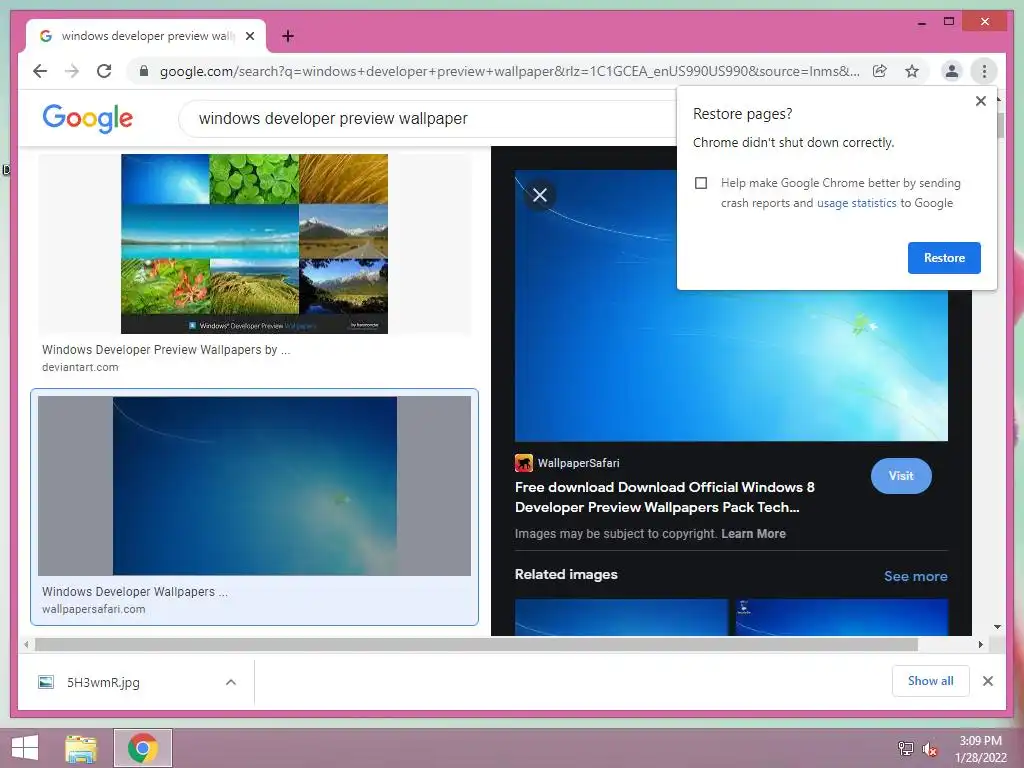See more related images

point(915,576)
